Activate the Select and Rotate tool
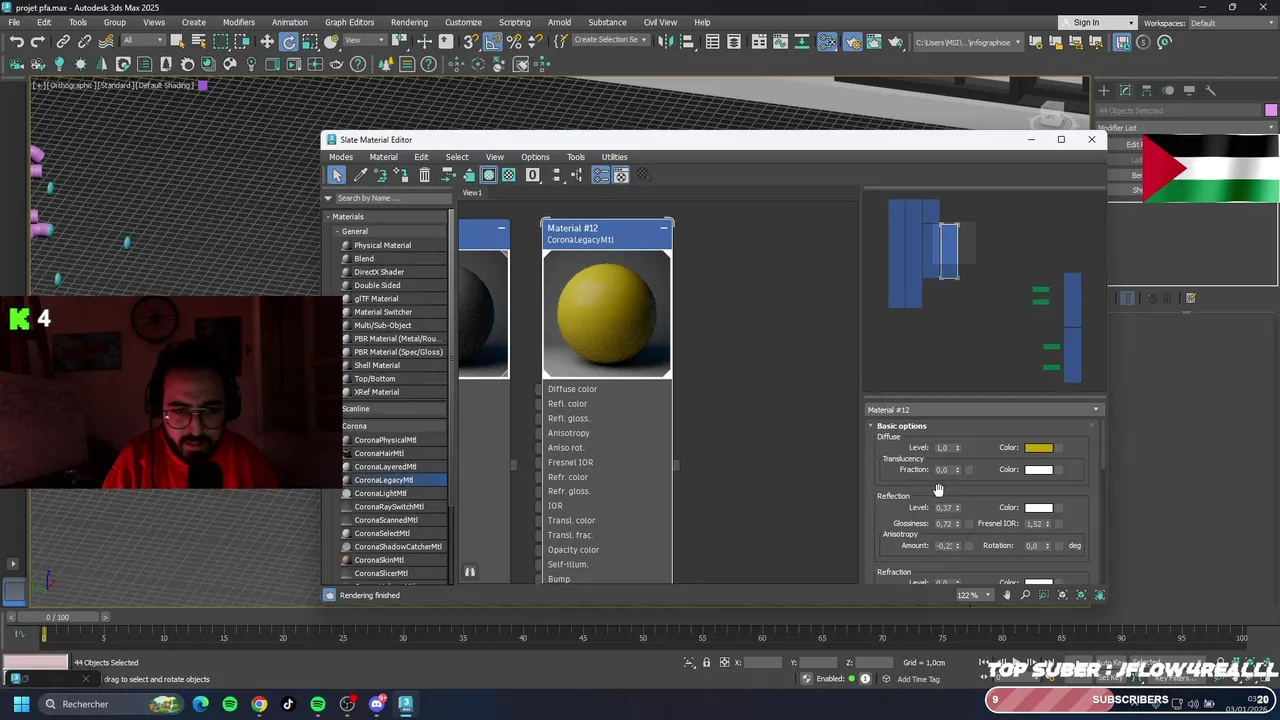The width and height of the screenshot is (1280, 720). [289, 42]
